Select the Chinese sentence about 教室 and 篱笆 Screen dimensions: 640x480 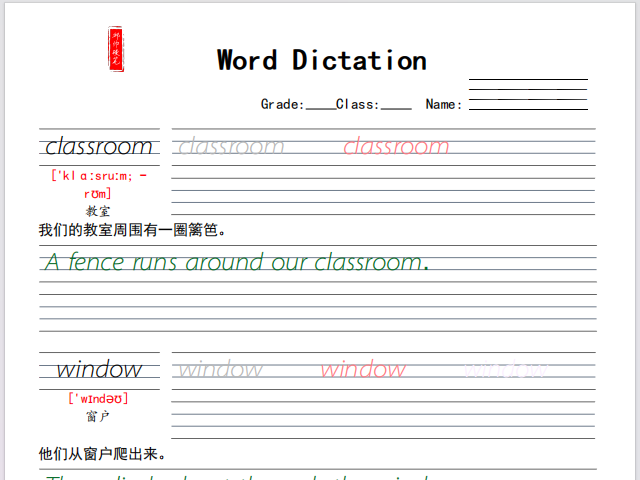point(132,231)
